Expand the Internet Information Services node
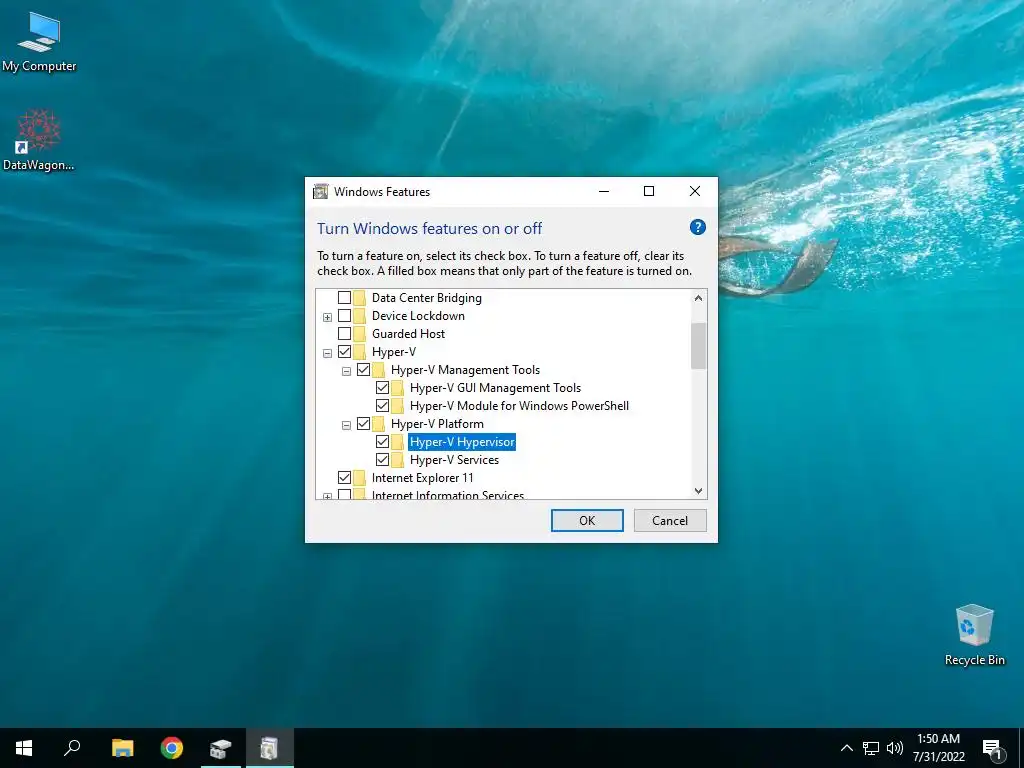 (x=327, y=496)
